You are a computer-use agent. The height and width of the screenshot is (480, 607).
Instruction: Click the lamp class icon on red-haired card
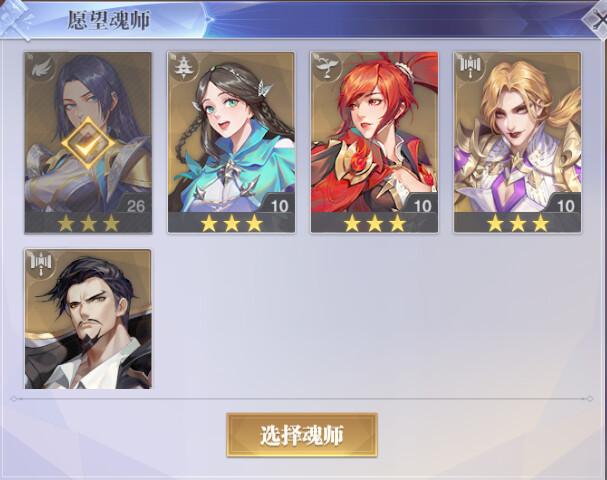pos(326,67)
